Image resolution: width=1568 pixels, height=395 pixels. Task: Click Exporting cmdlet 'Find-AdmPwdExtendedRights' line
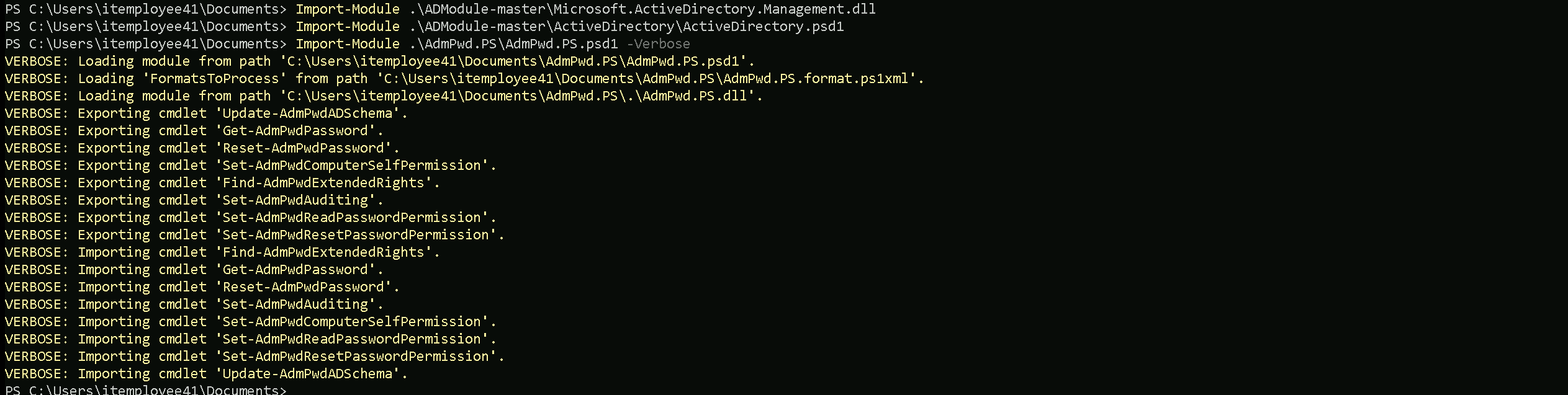(x=222, y=183)
